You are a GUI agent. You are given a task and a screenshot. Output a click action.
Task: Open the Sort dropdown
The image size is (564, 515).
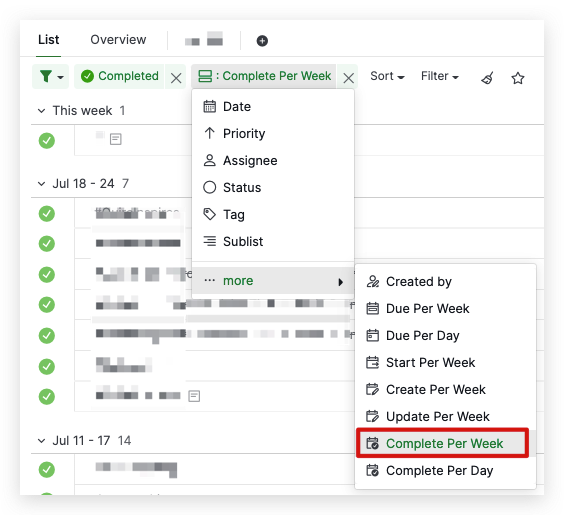(x=387, y=76)
